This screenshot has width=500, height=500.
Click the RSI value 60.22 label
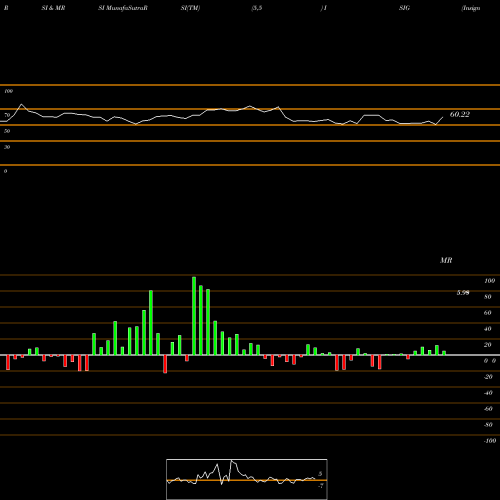click(460, 114)
